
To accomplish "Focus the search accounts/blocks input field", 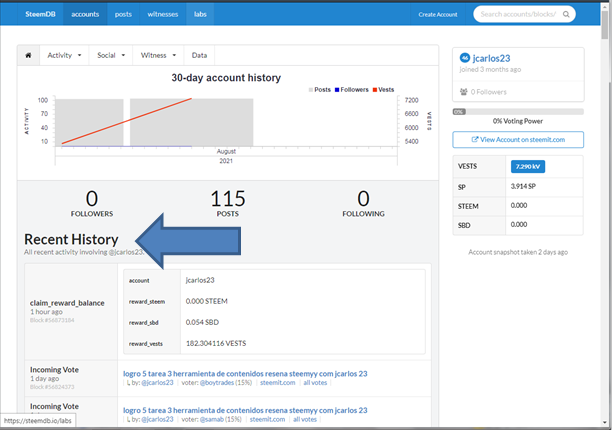I will click(x=518, y=14).
